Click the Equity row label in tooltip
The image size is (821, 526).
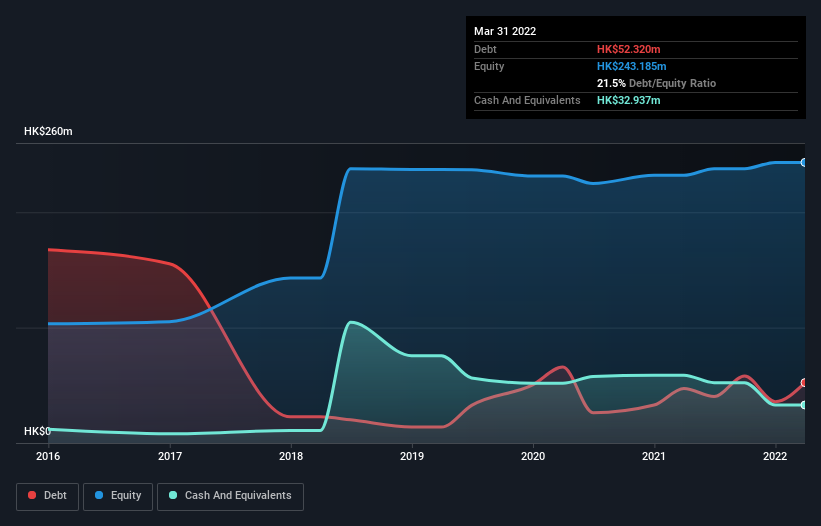click(x=489, y=66)
